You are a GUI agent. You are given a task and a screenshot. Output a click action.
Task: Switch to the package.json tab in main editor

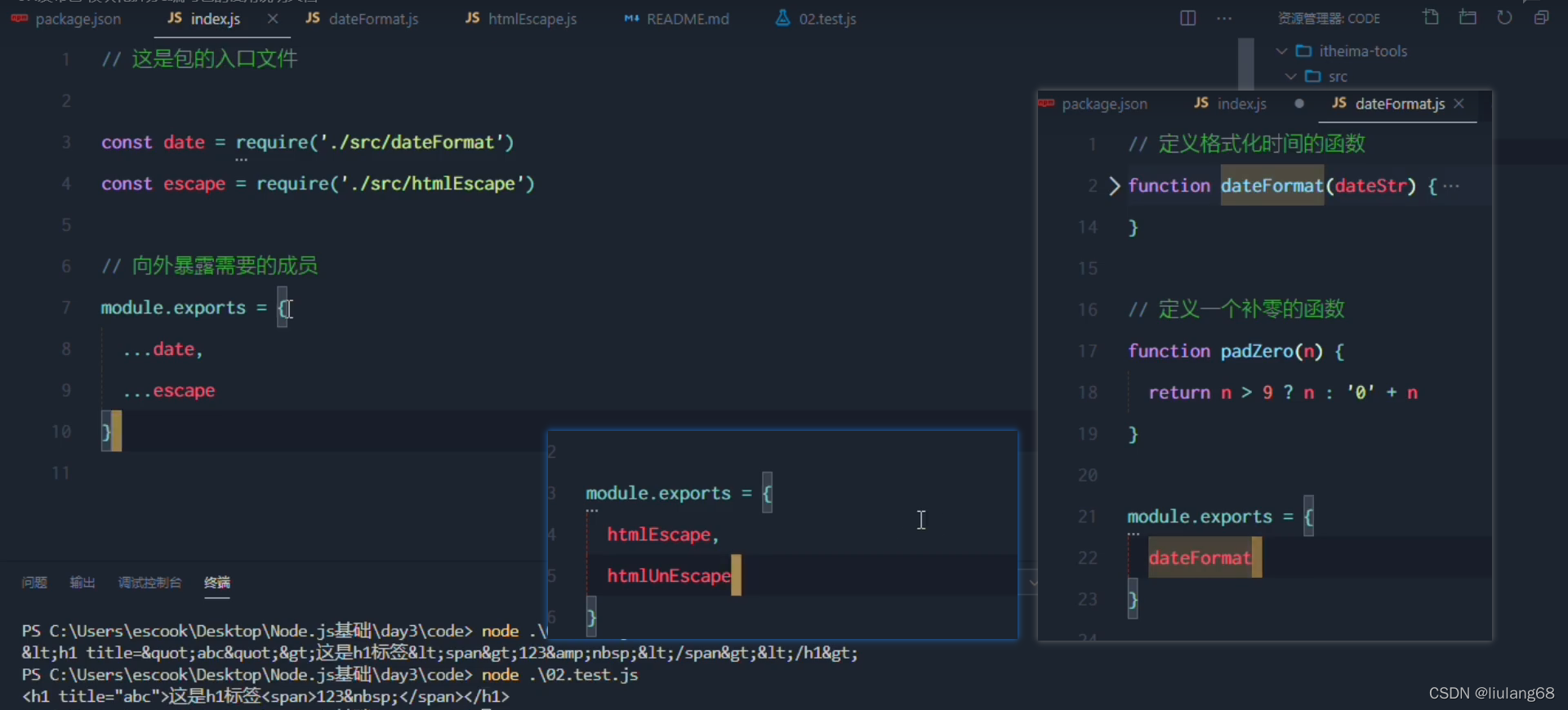pos(66,19)
